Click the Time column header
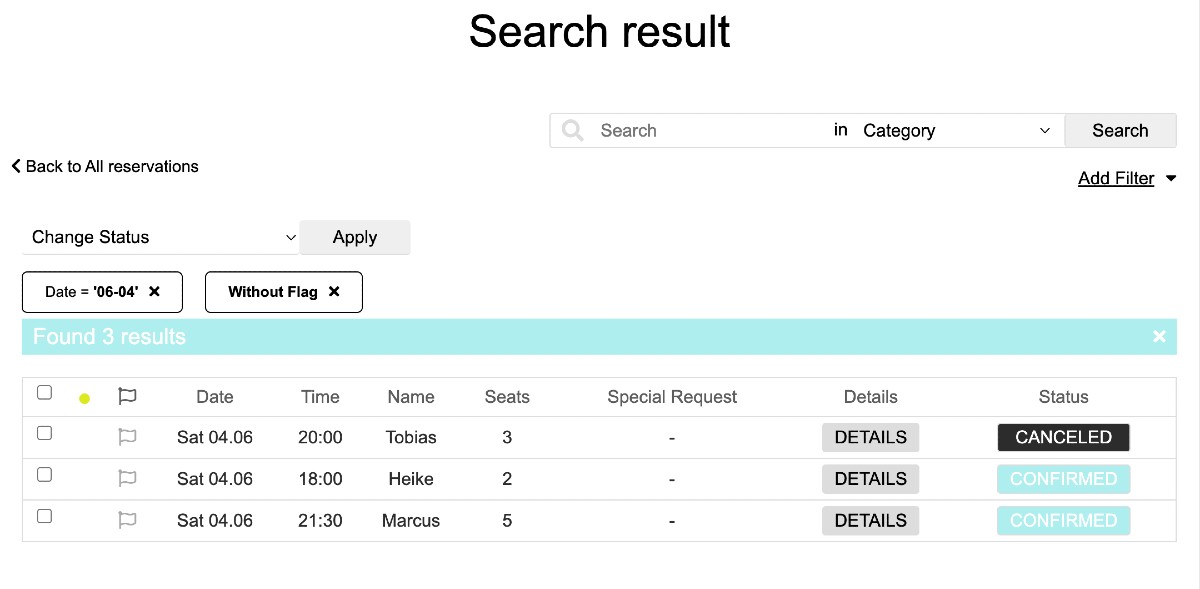The image size is (1200, 589). click(x=320, y=397)
